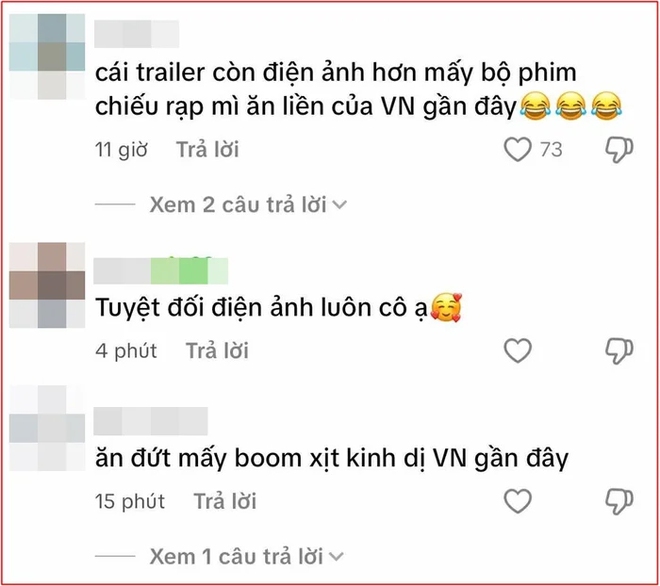Open avatar of the 4 phút commenter
The image size is (660, 586).
[x=47, y=285]
